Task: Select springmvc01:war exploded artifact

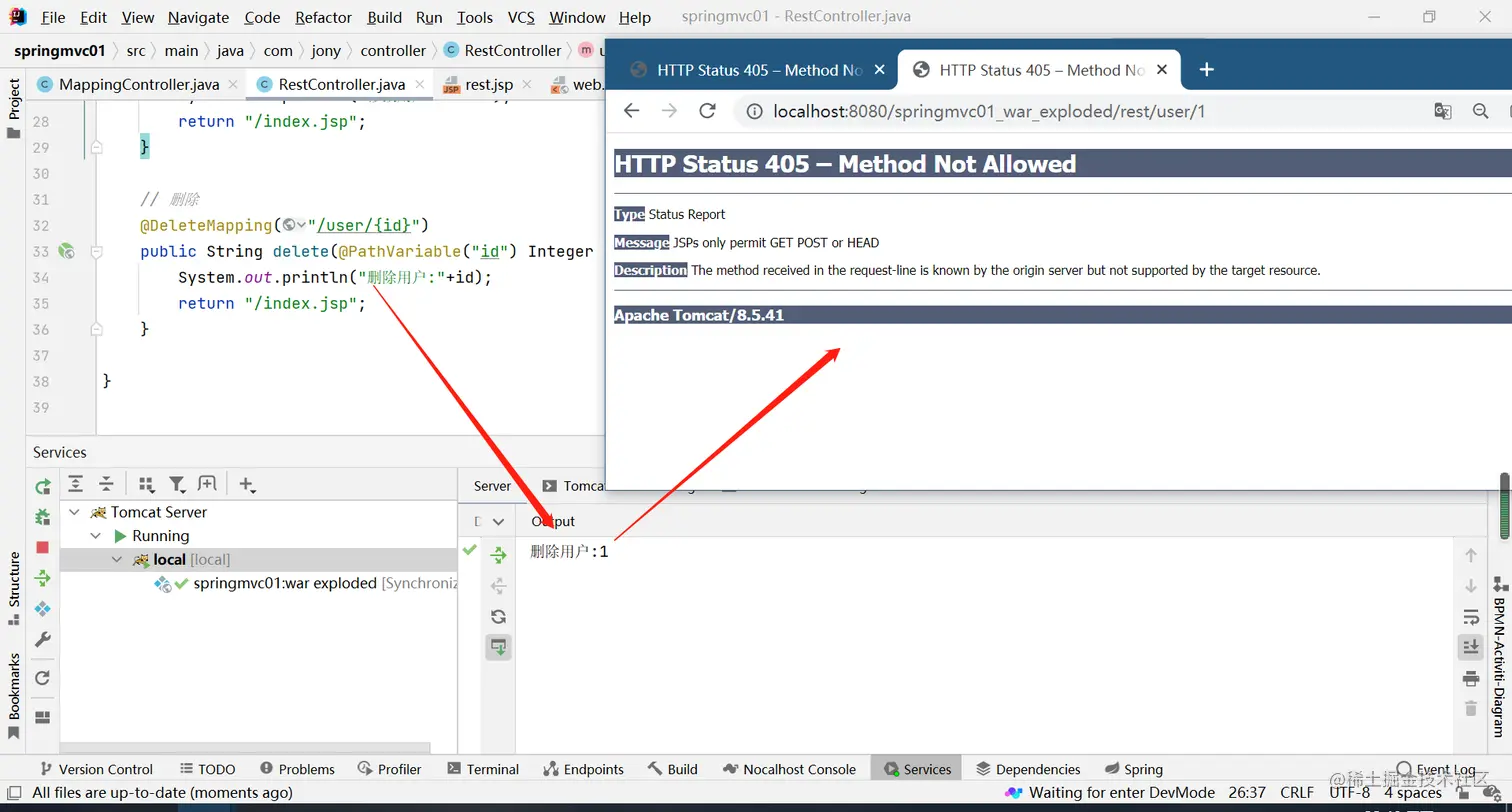Action: 285,583
